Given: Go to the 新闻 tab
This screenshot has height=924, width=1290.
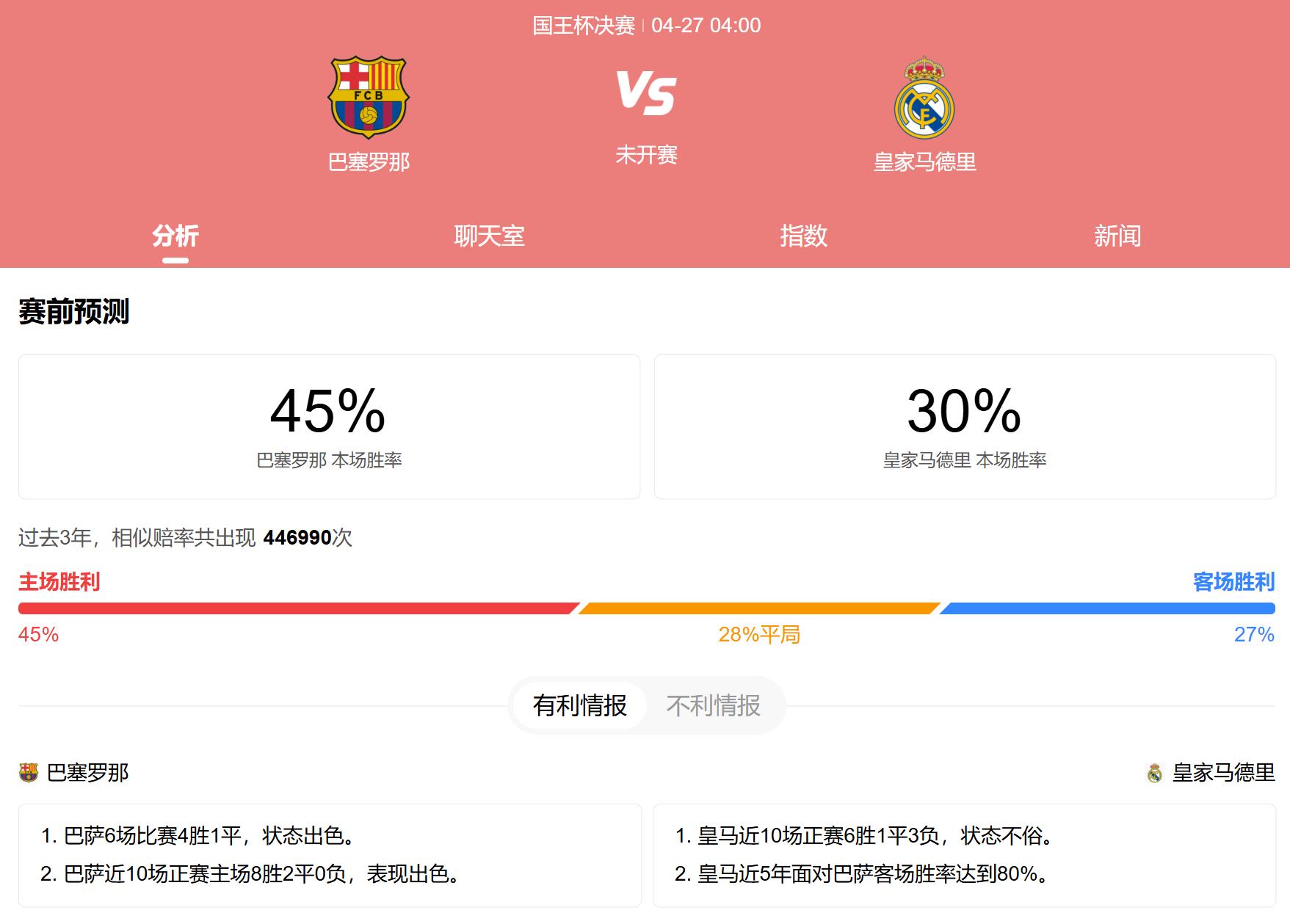Looking at the screenshot, I should tap(1117, 236).
